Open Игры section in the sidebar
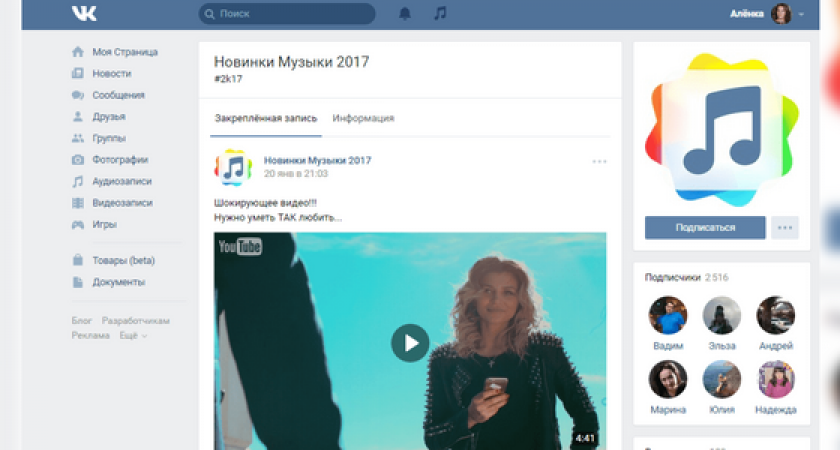 click(104, 225)
